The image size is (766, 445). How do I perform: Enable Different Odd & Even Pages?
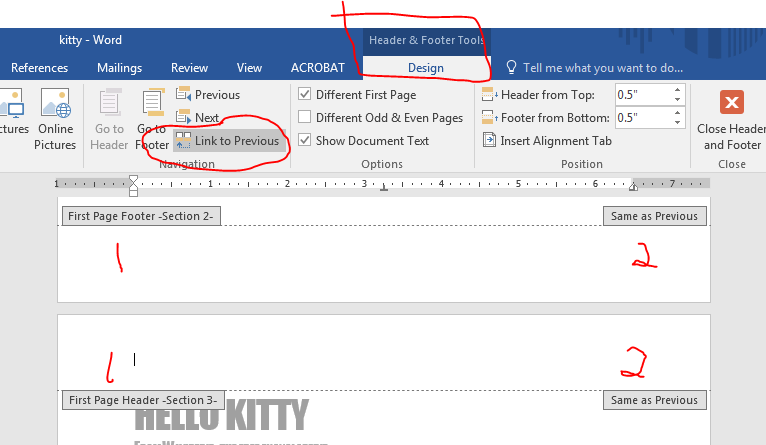click(305, 118)
